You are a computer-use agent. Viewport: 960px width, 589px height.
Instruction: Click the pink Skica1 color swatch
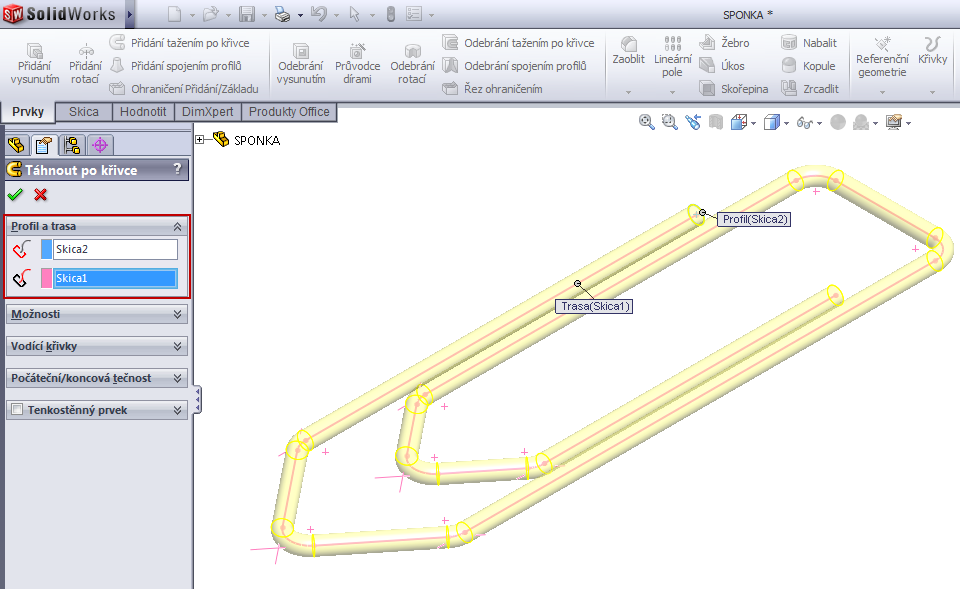point(45,277)
